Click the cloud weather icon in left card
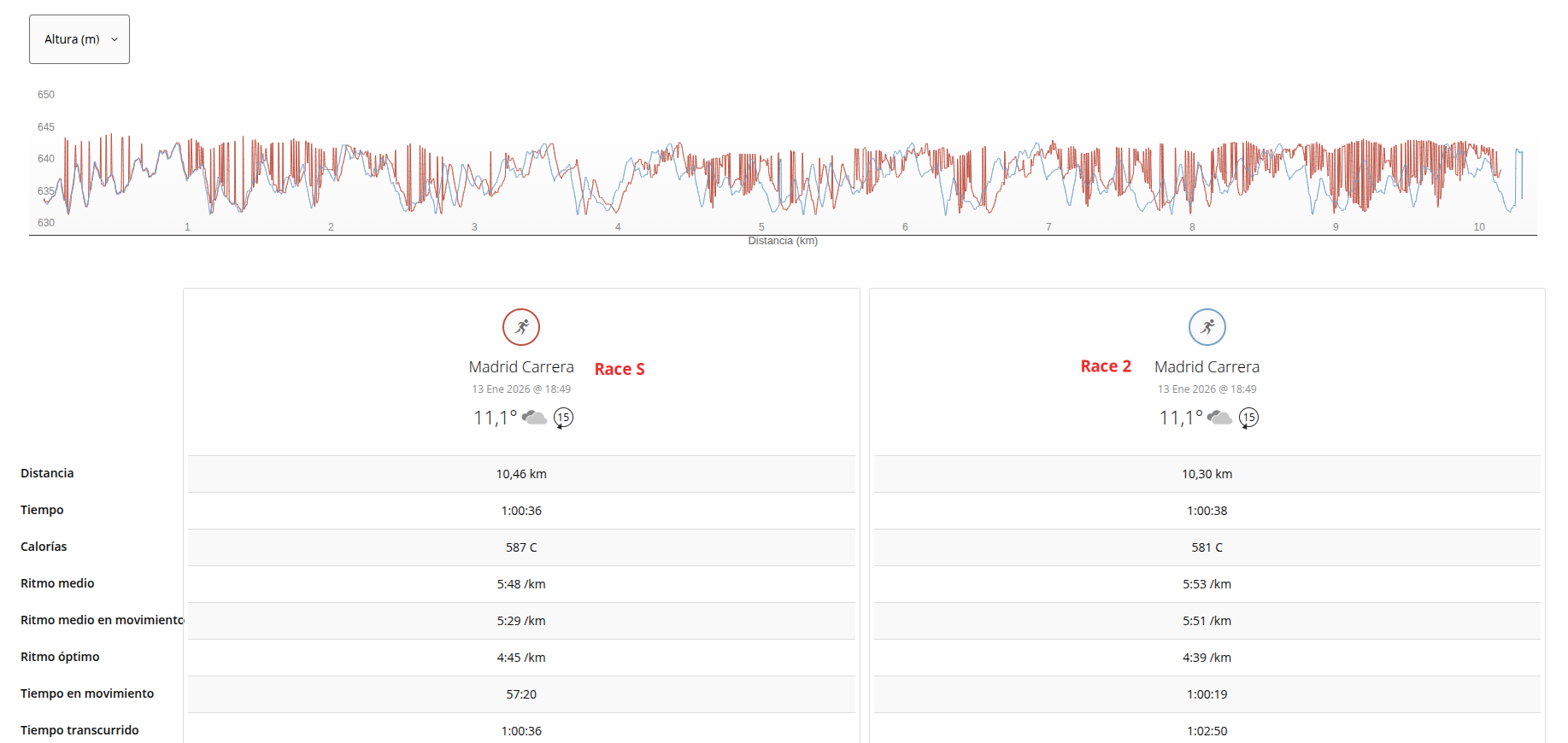The height and width of the screenshot is (743, 1568). pyautogui.click(x=535, y=418)
